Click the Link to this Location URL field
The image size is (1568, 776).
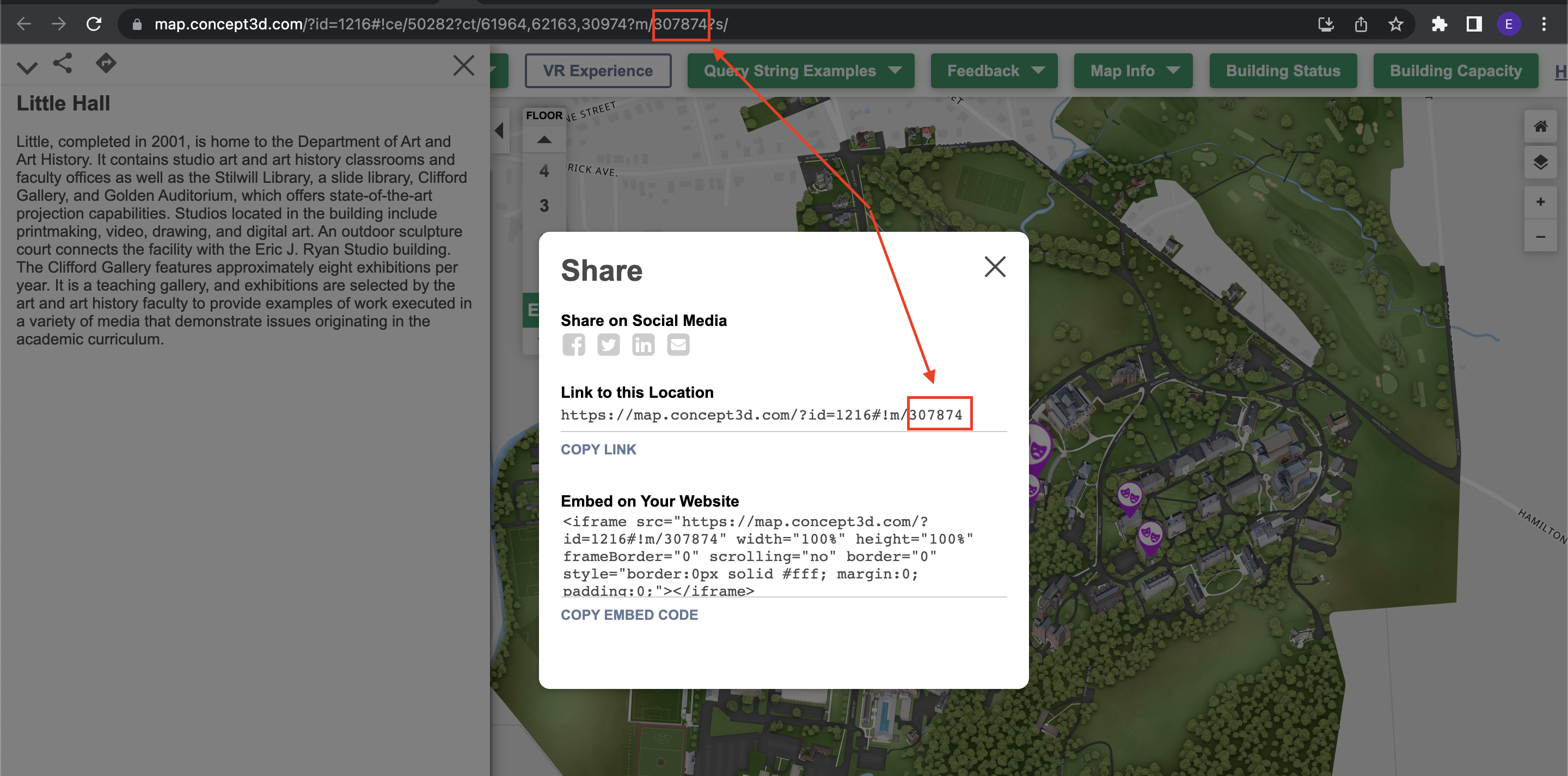click(x=783, y=415)
